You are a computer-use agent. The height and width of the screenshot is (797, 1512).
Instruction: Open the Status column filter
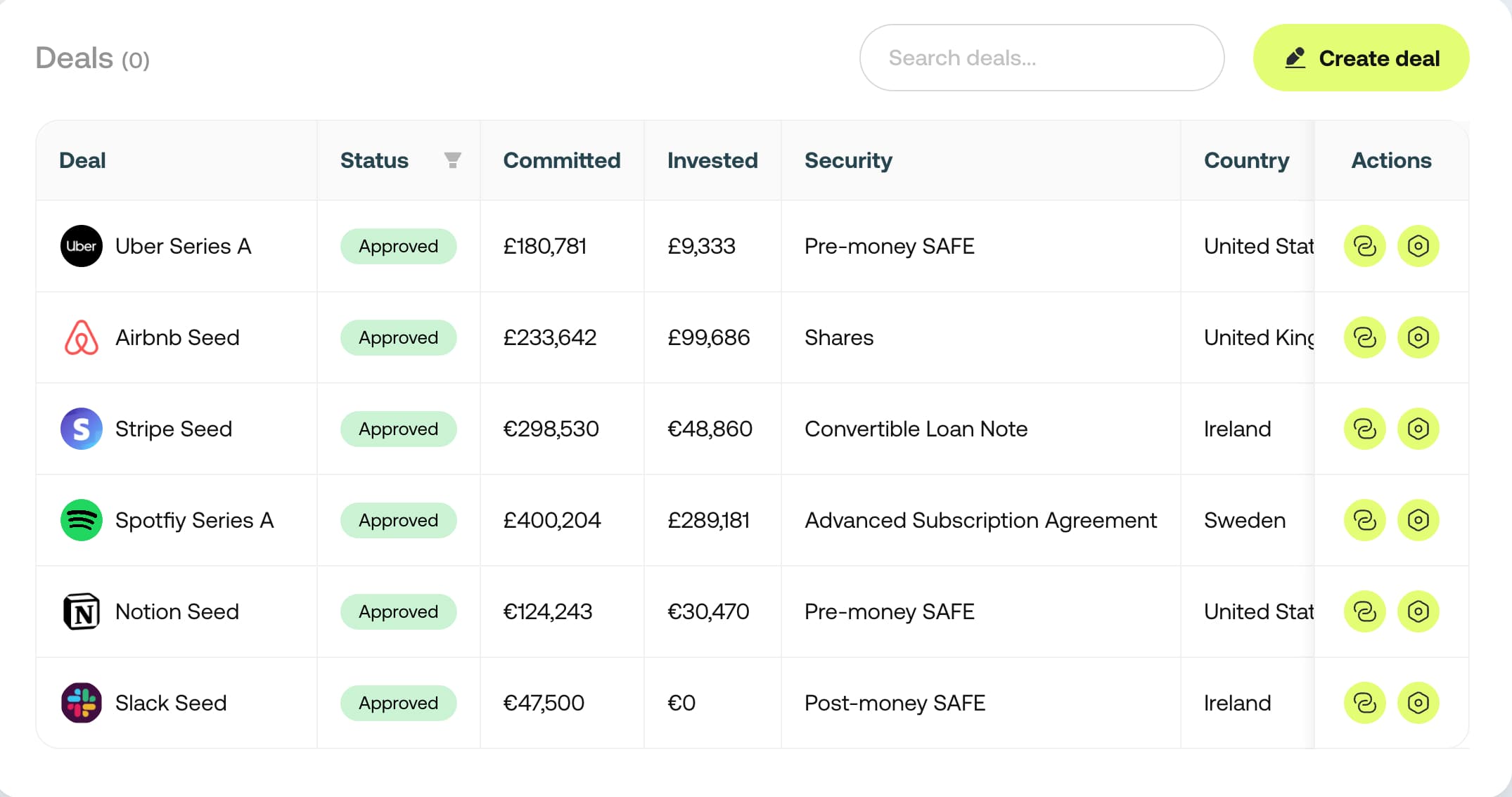tap(453, 160)
